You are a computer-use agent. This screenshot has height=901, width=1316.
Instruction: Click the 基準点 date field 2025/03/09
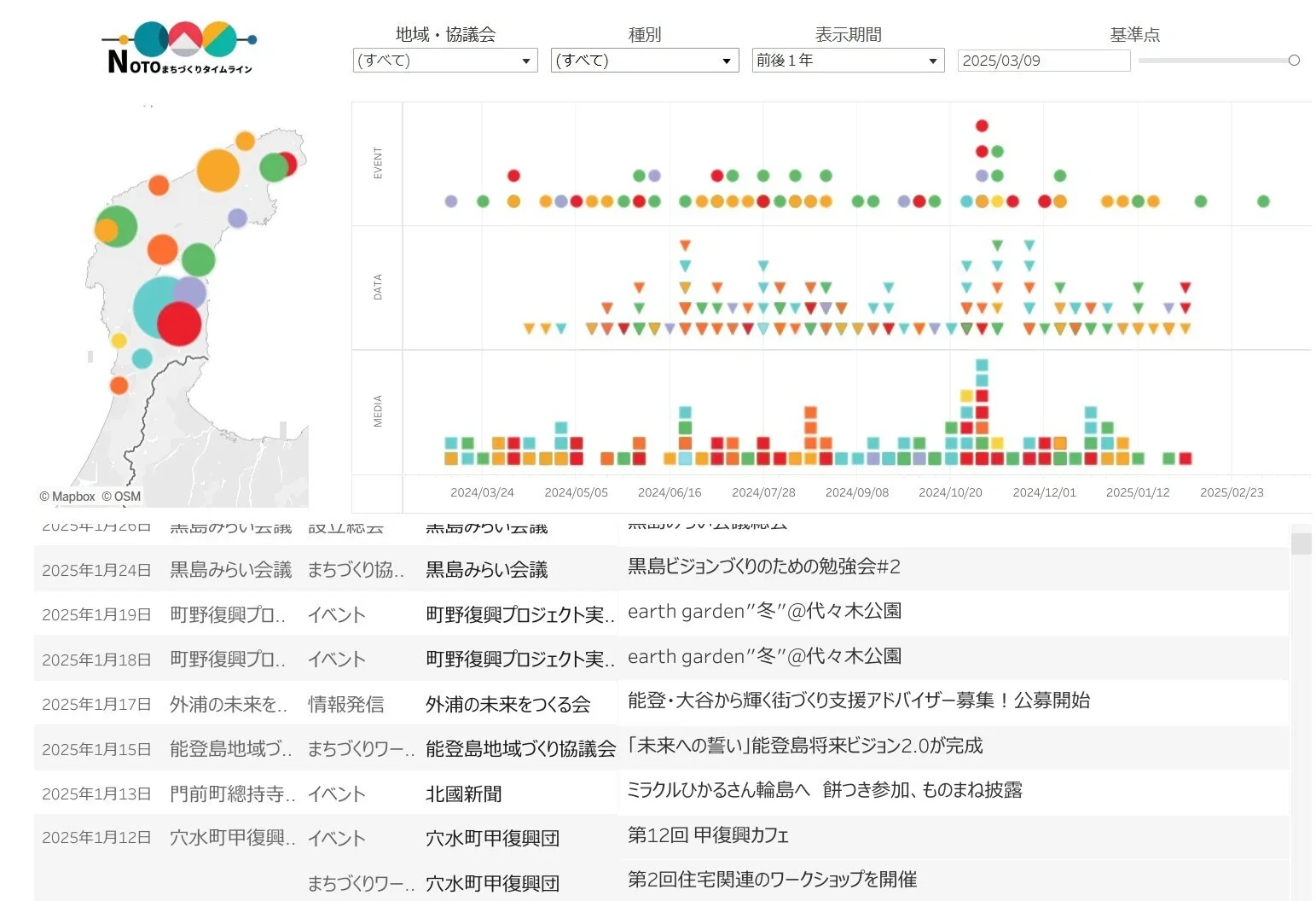coord(1043,61)
